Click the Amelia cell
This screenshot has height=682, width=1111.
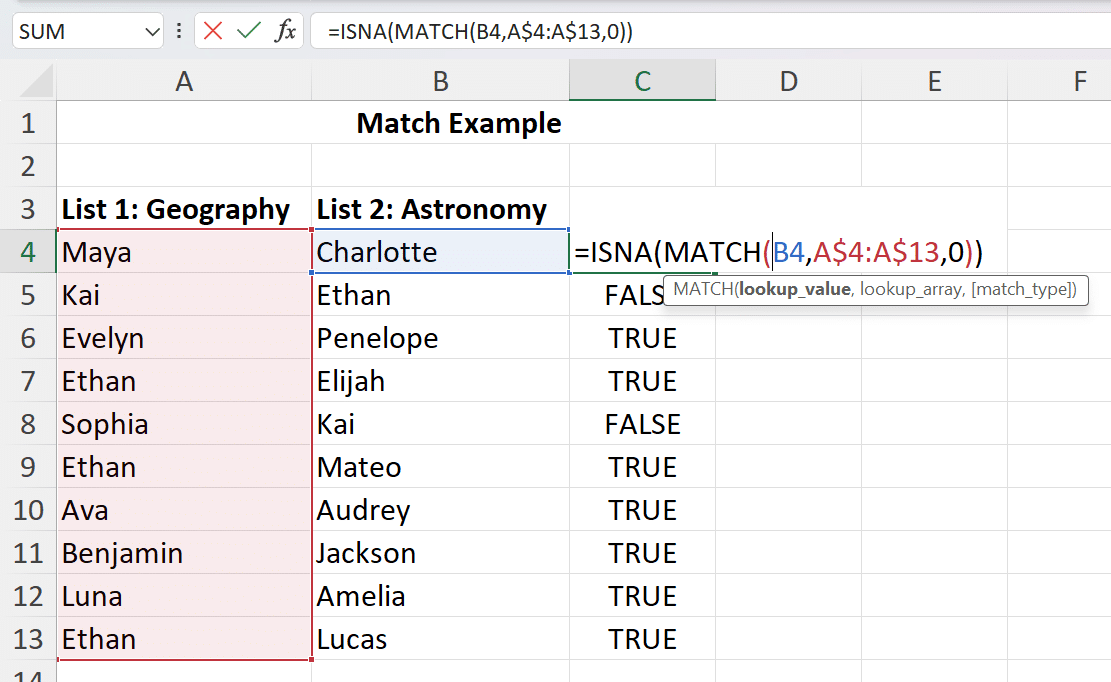(440, 596)
